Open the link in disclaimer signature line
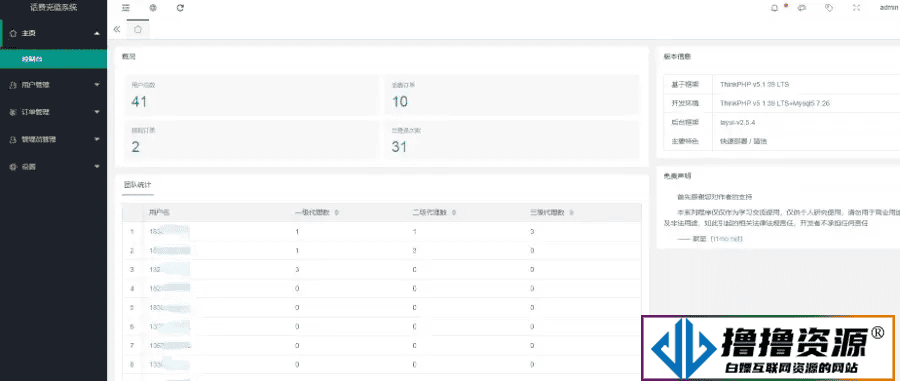 click(x=728, y=239)
